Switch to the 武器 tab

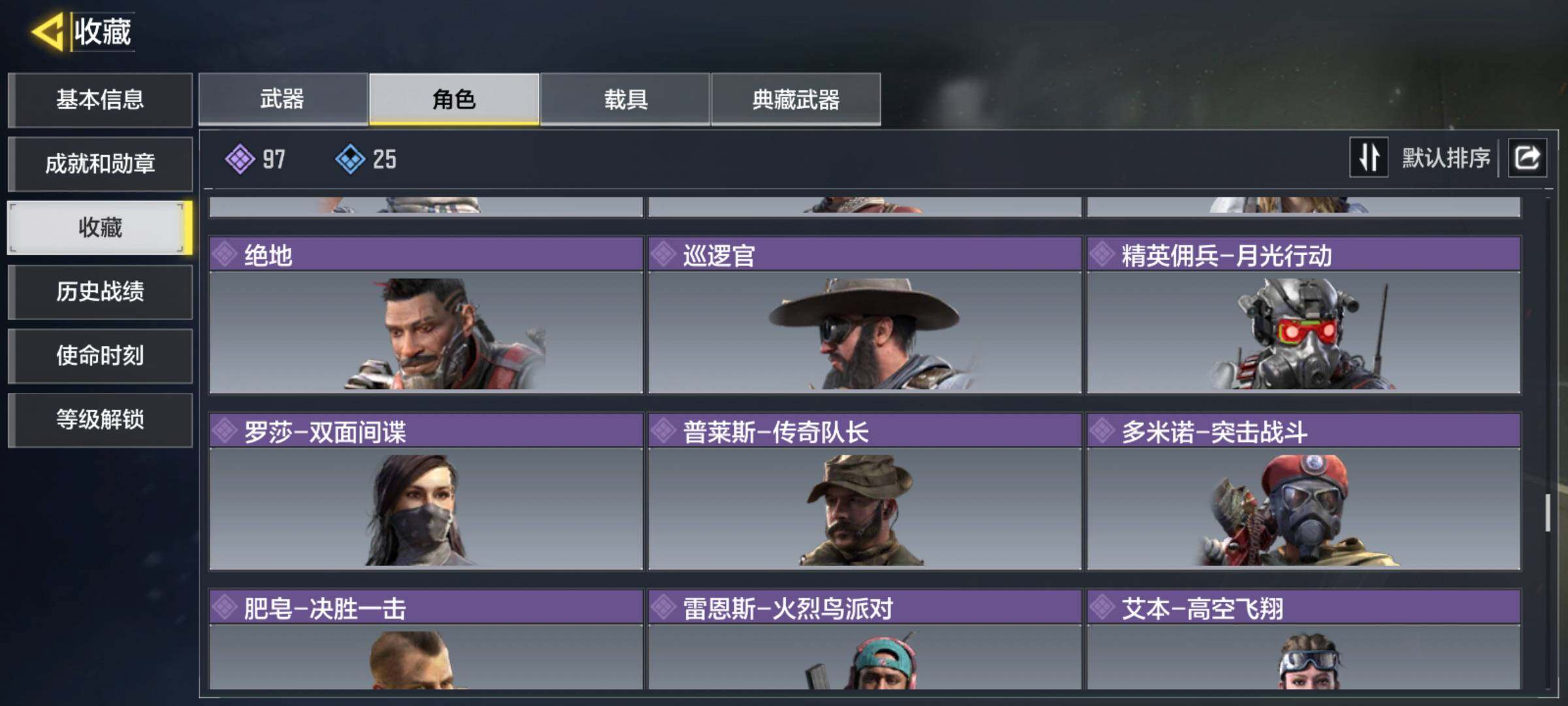tap(283, 99)
